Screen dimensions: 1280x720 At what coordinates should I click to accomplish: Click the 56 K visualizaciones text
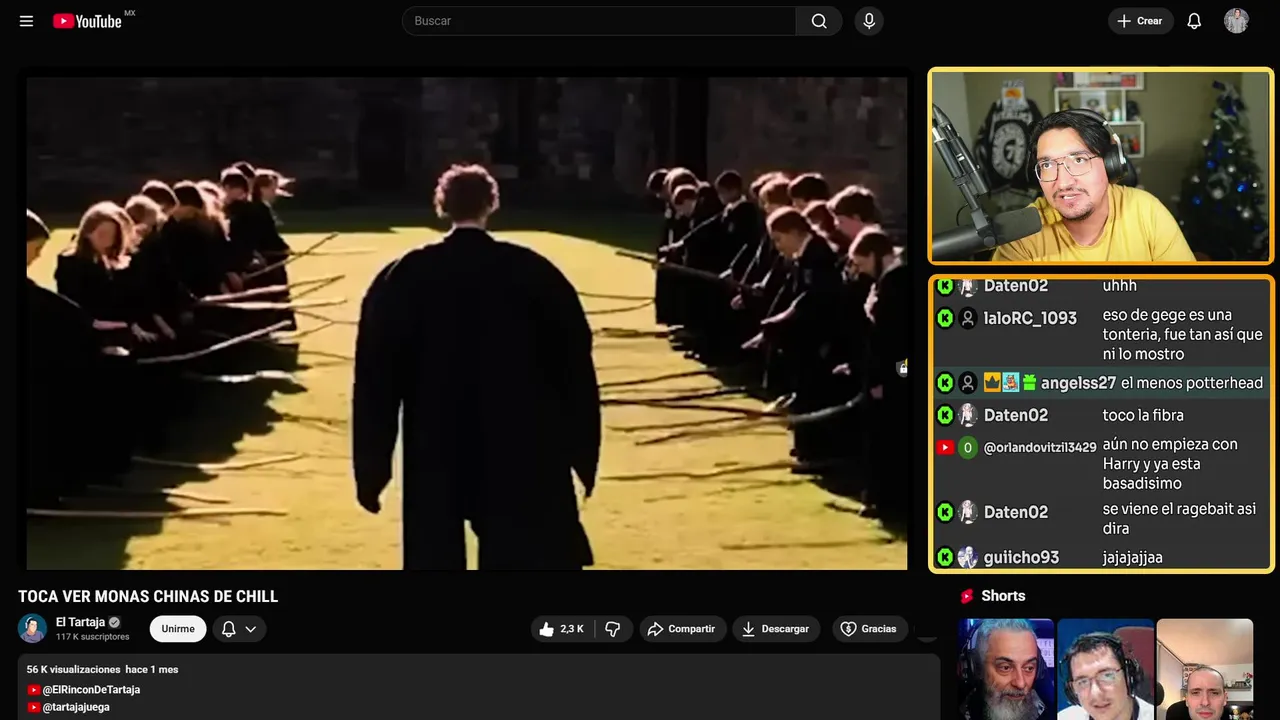tap(74, 669)
